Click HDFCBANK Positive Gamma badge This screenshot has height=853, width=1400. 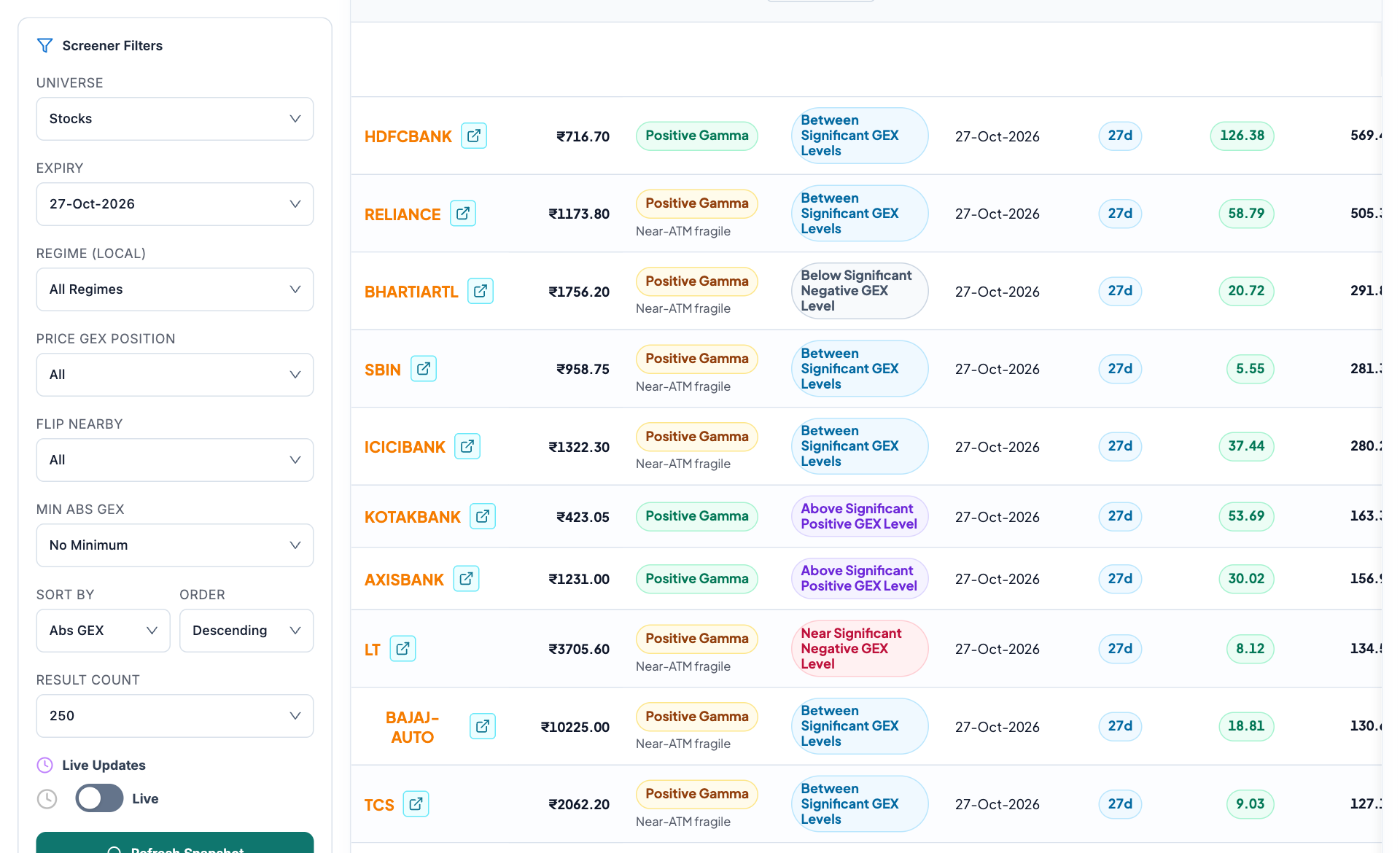tap(697, 136)
